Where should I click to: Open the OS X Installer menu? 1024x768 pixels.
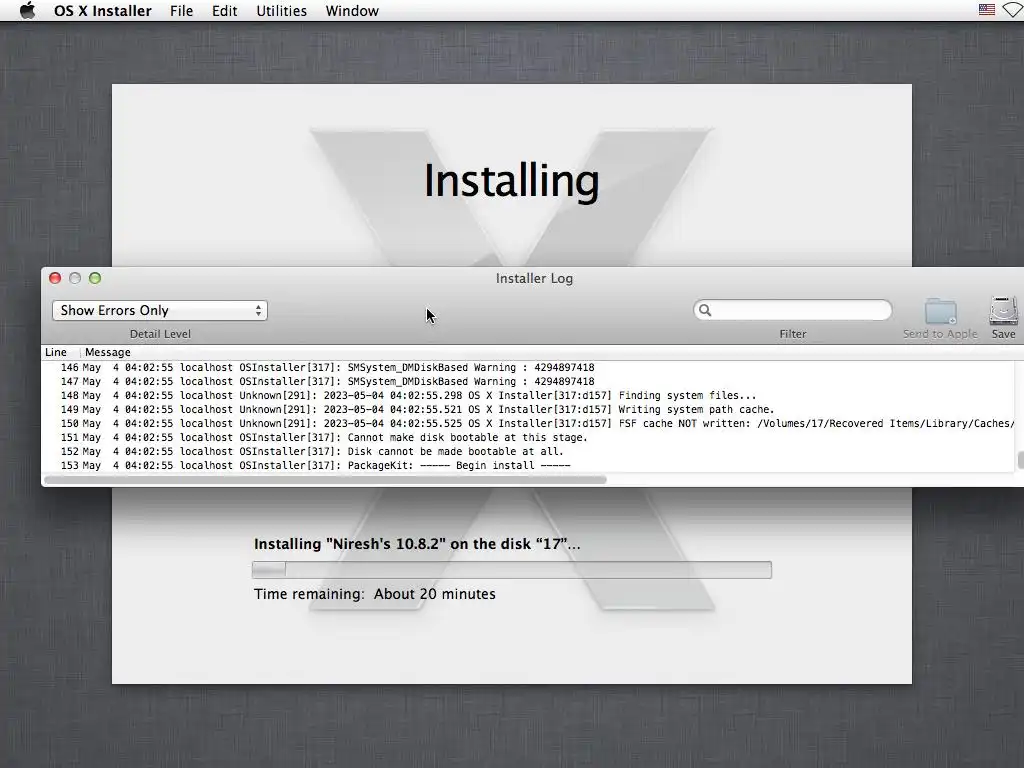[103, 11]
